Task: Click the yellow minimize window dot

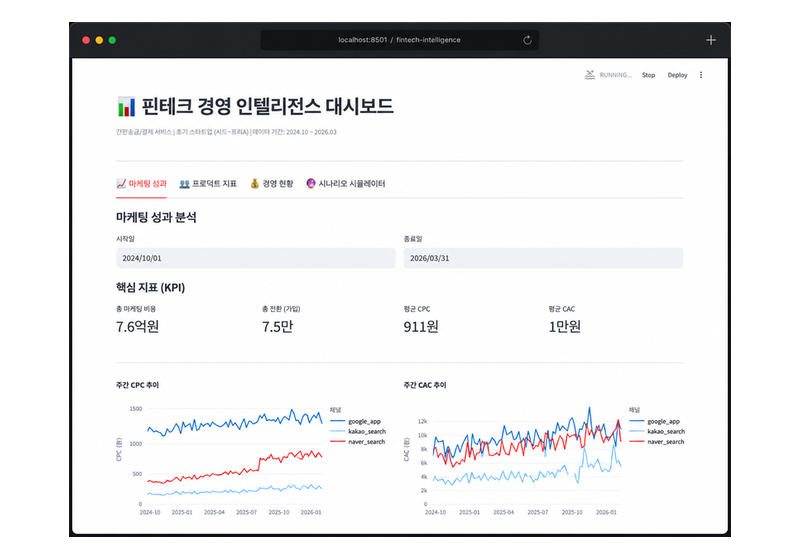Action: (99, 40)
